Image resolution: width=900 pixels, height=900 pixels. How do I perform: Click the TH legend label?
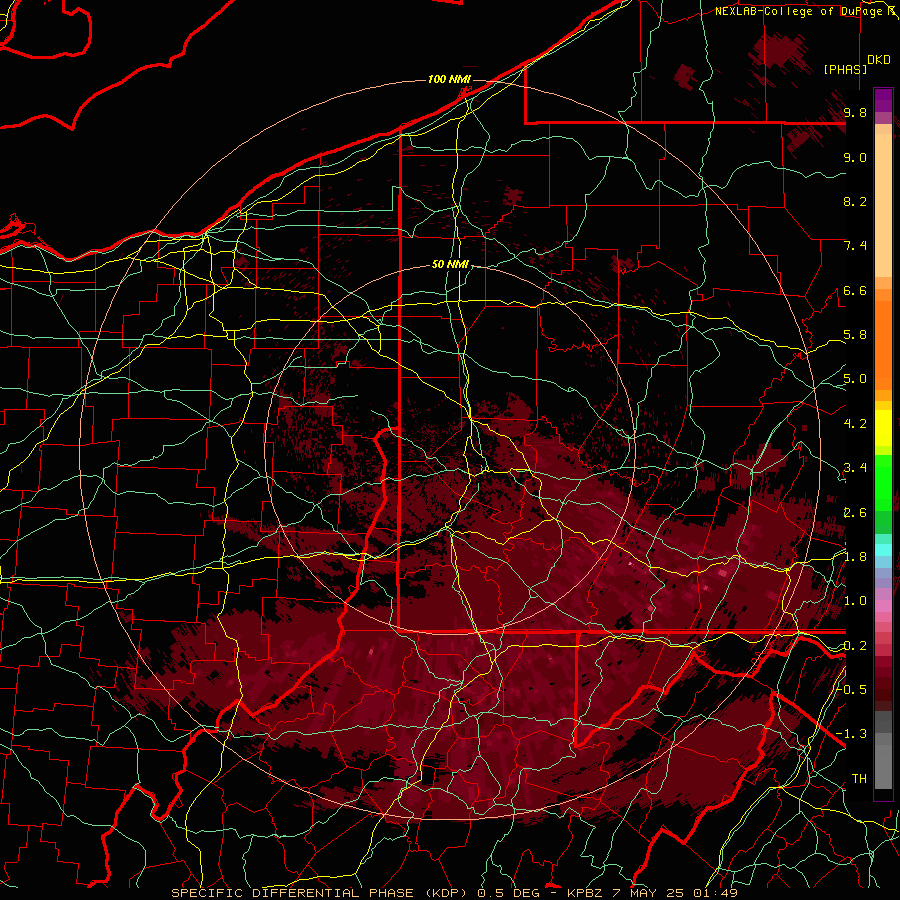[859, 779]
